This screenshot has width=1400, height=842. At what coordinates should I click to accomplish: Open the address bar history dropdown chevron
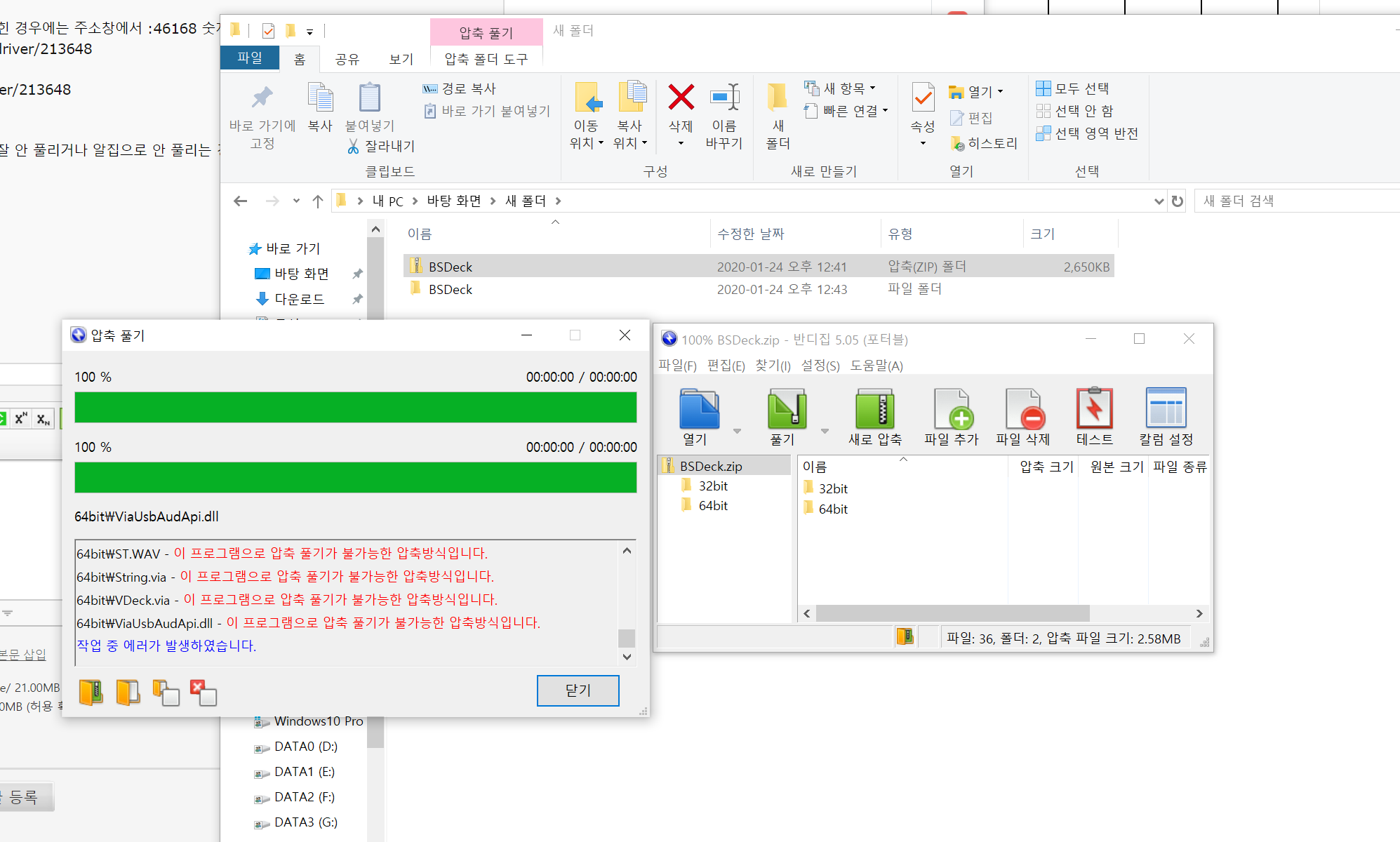pyautogui.click(x=1159, y=201)
